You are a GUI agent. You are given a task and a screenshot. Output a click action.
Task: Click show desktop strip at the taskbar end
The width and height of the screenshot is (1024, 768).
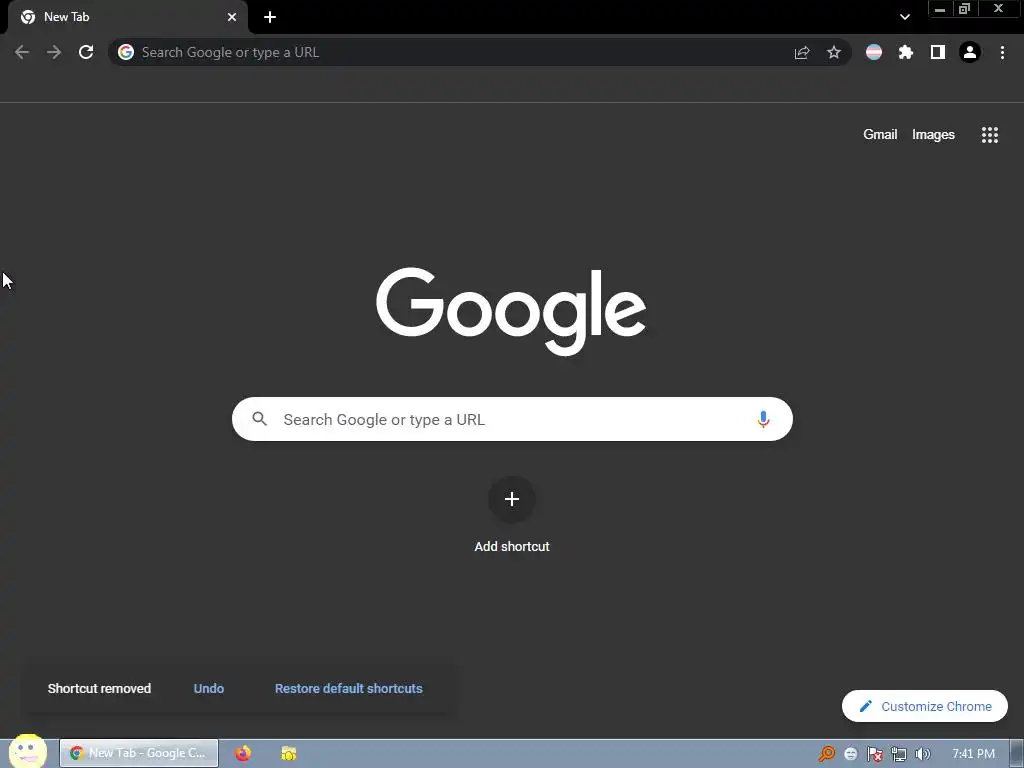tap(1016, 754)
